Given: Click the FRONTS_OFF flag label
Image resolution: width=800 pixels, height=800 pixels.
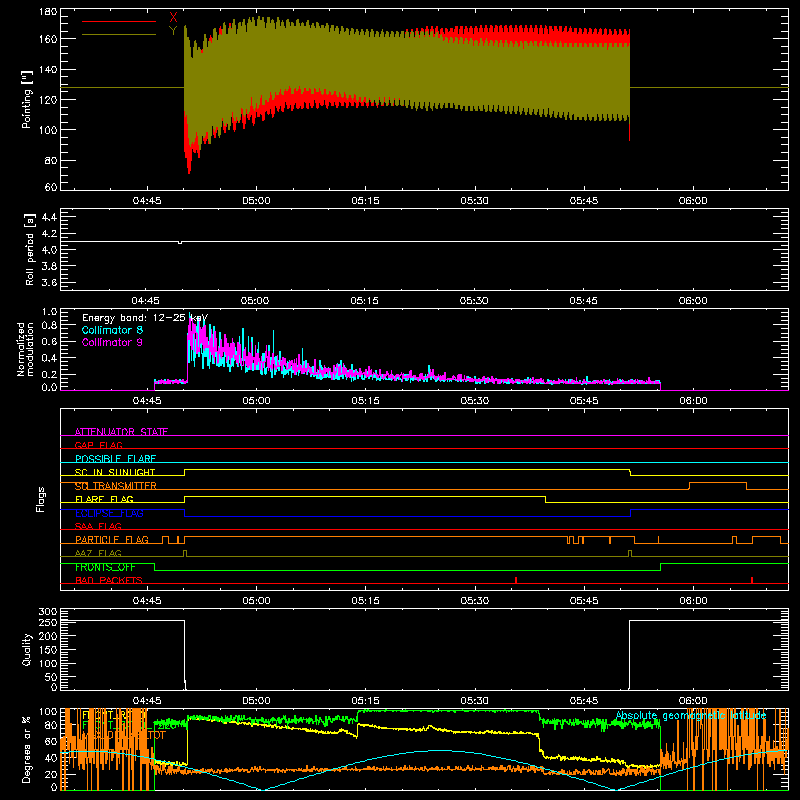Looking at the screenshot, I should click(x=105, y=567).
